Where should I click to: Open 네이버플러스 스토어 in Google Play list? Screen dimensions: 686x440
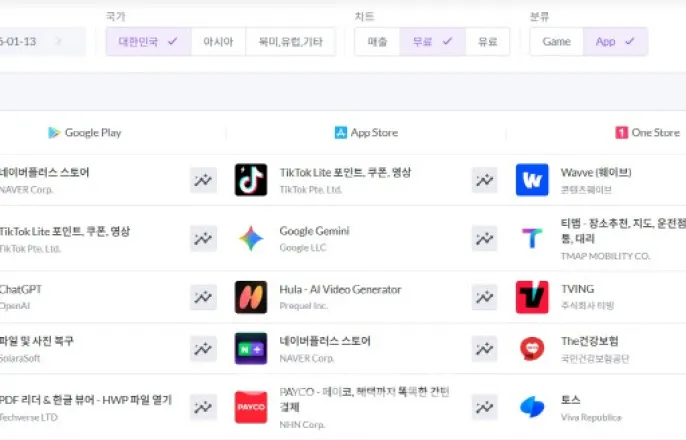(x=44, y=172)
